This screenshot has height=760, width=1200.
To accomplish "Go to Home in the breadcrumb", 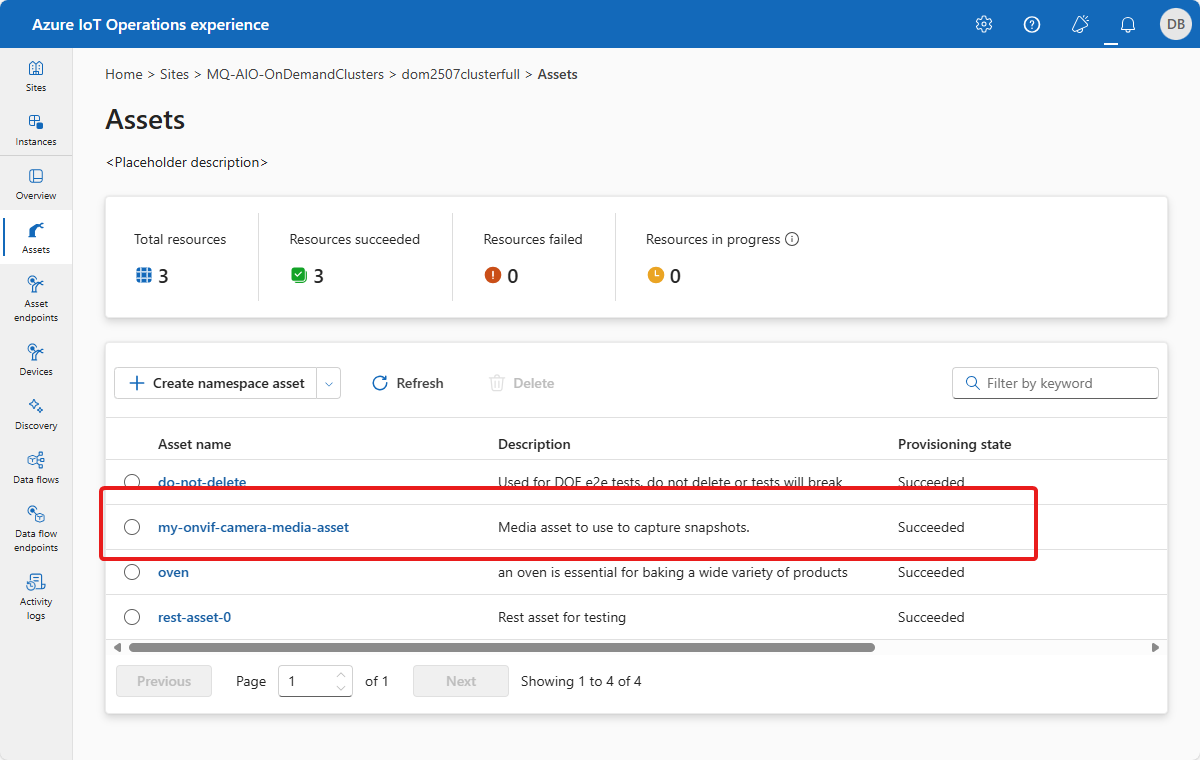I will [124, 74].
